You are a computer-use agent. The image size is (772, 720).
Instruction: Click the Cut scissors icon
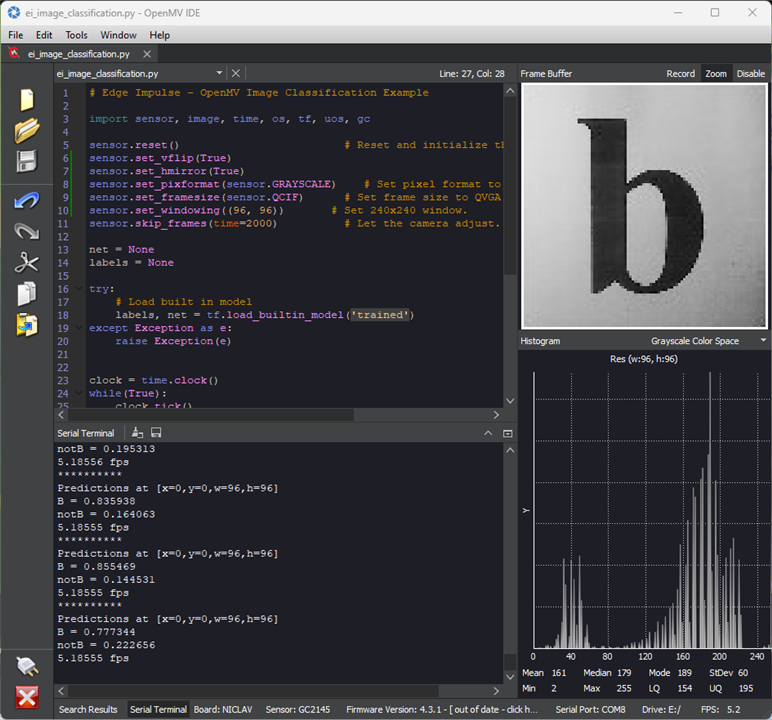(27, 262)
